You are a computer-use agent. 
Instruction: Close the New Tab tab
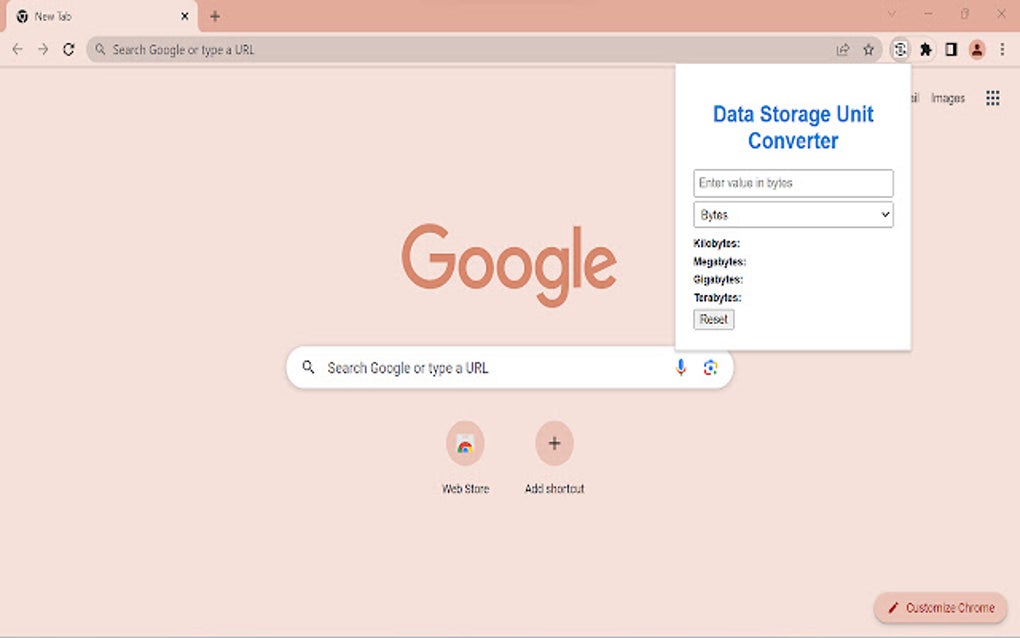(x=185, y=16)
